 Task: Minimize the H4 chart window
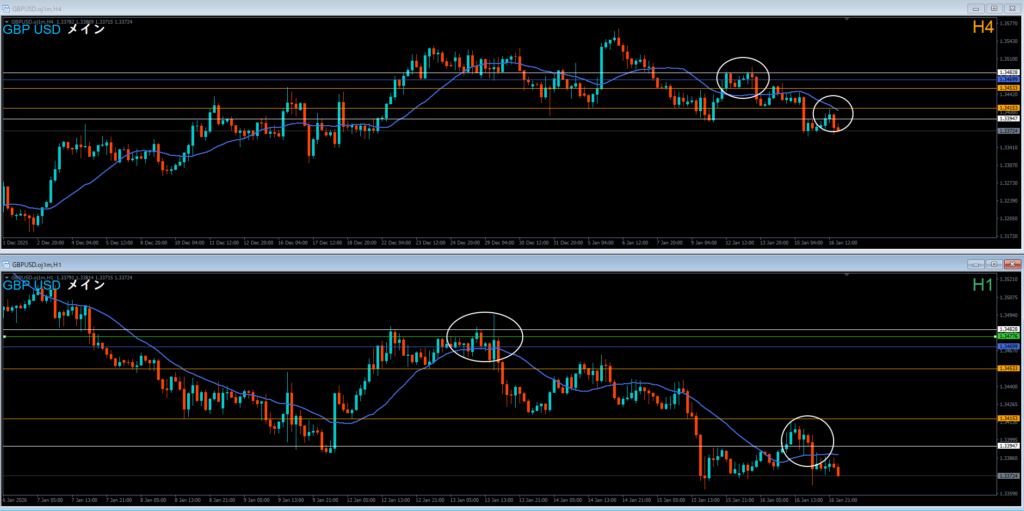click(x=976, y=8)
